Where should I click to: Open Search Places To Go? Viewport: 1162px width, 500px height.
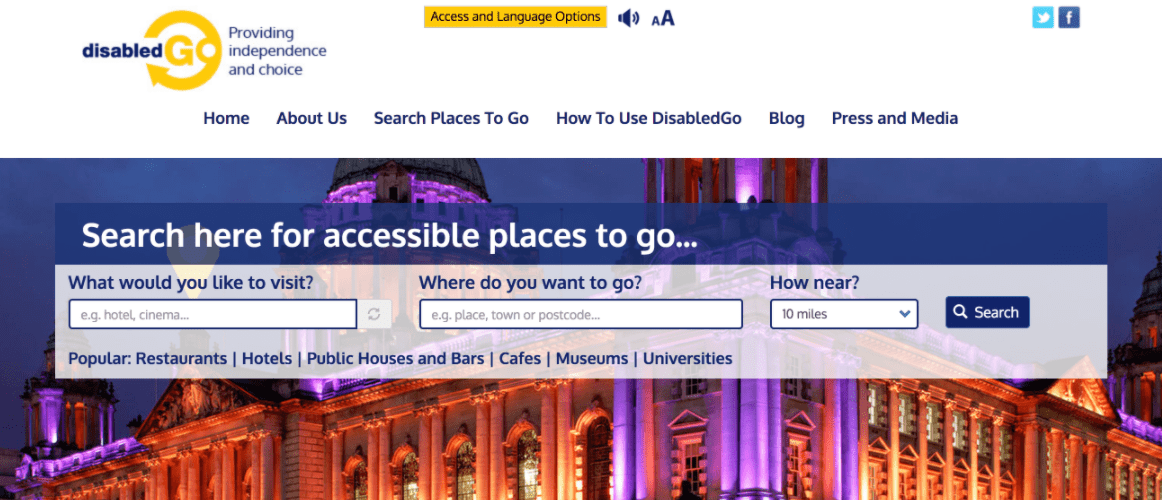point(451,119)
